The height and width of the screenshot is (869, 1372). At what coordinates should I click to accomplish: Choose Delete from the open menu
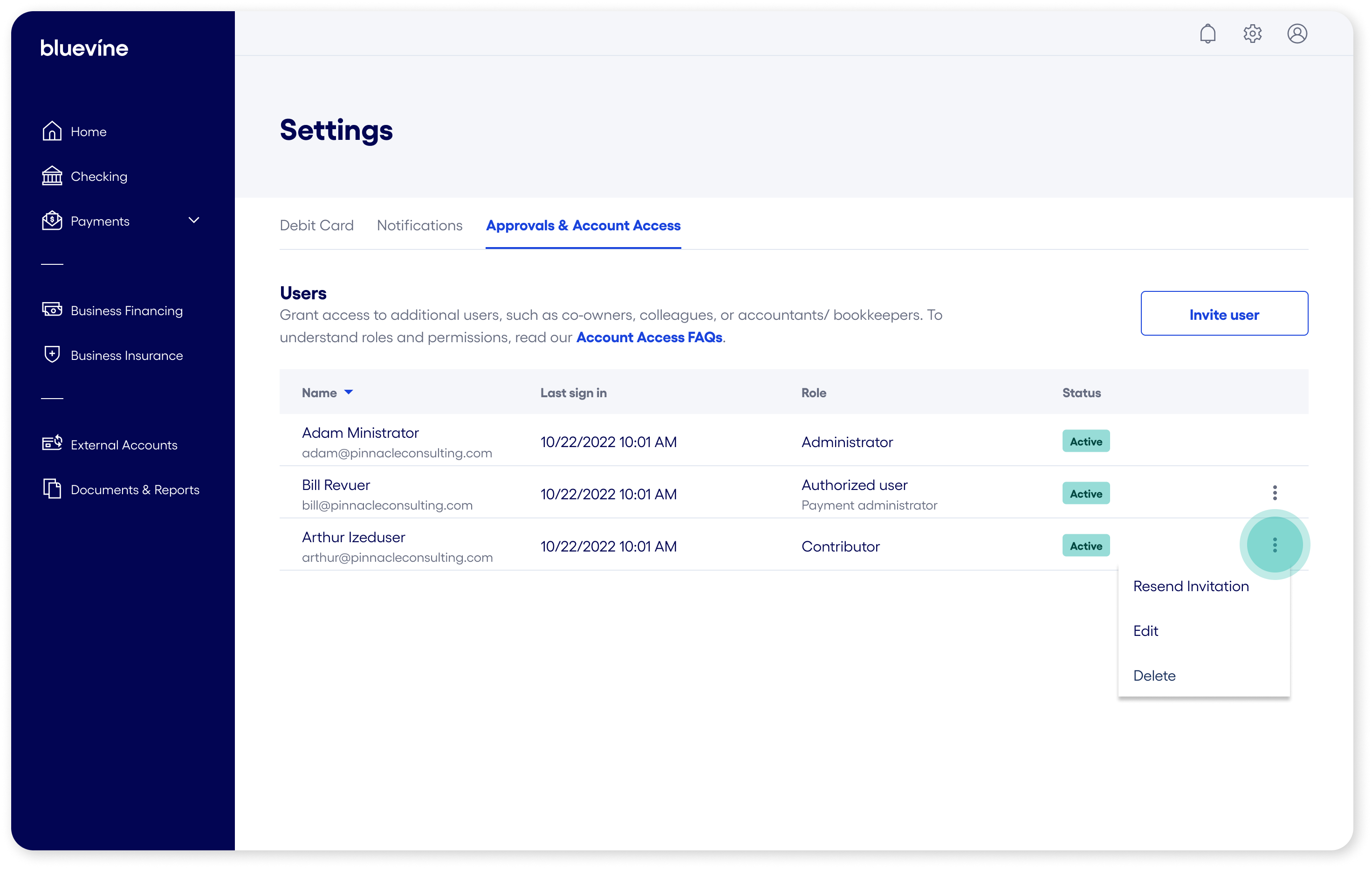(1154, 675)
